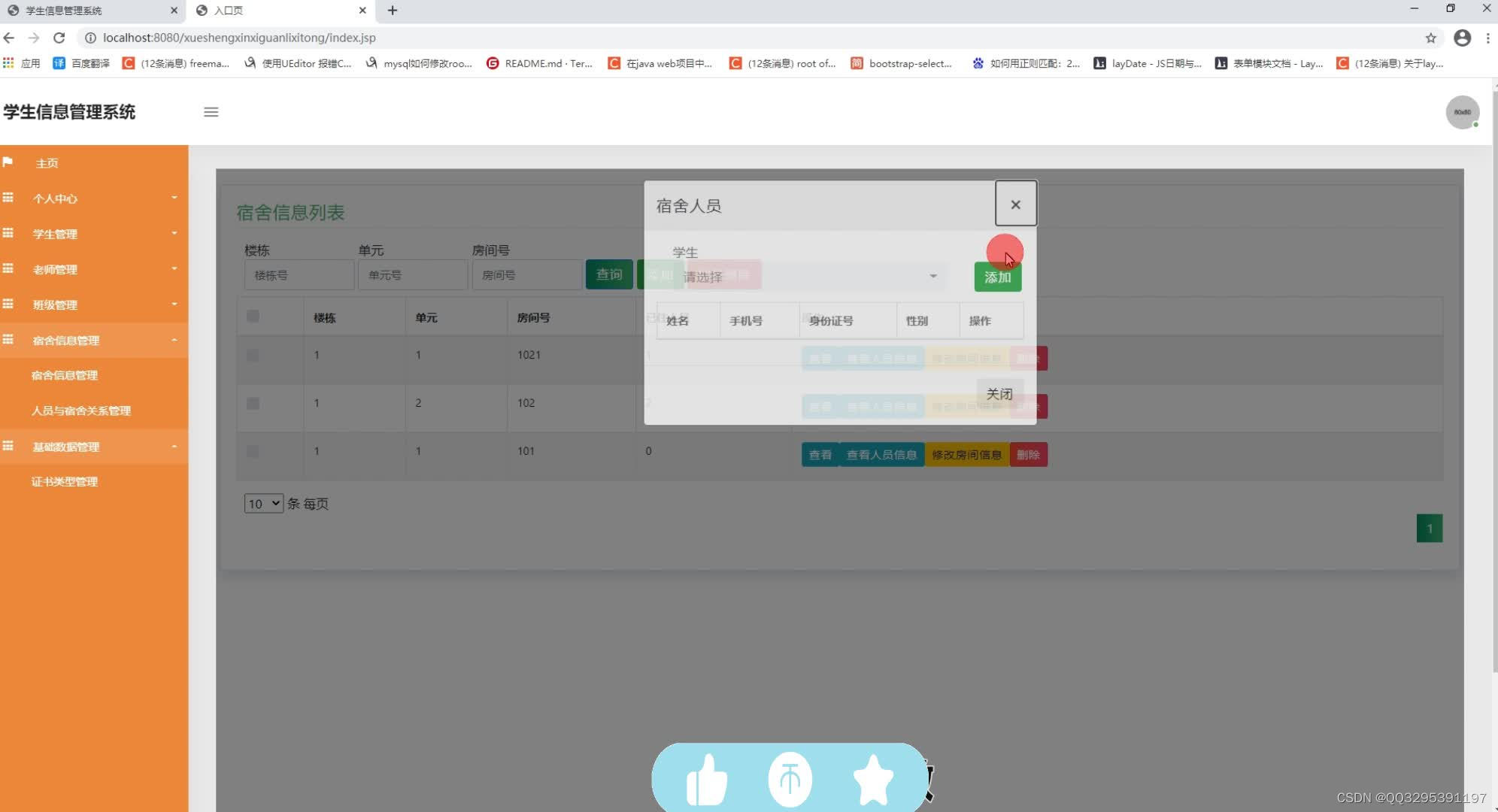Click grid icon beside 学生管理
The width and height of the screenshot is (1498, 812).
click(8, 233)
